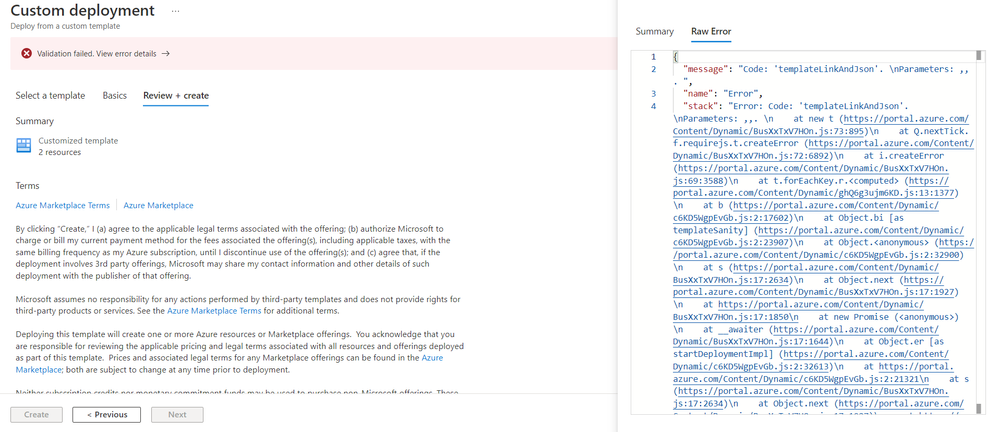The width and height of the screenshot is (999, 432).
Task: Open the Azure Marketplace link under Terms
Action: [159, 205]
